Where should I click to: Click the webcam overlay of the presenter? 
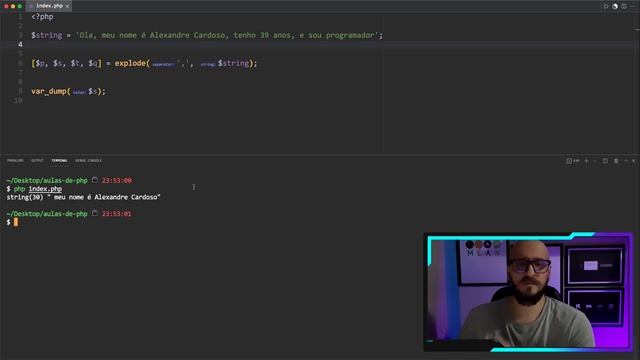(528, 292)
